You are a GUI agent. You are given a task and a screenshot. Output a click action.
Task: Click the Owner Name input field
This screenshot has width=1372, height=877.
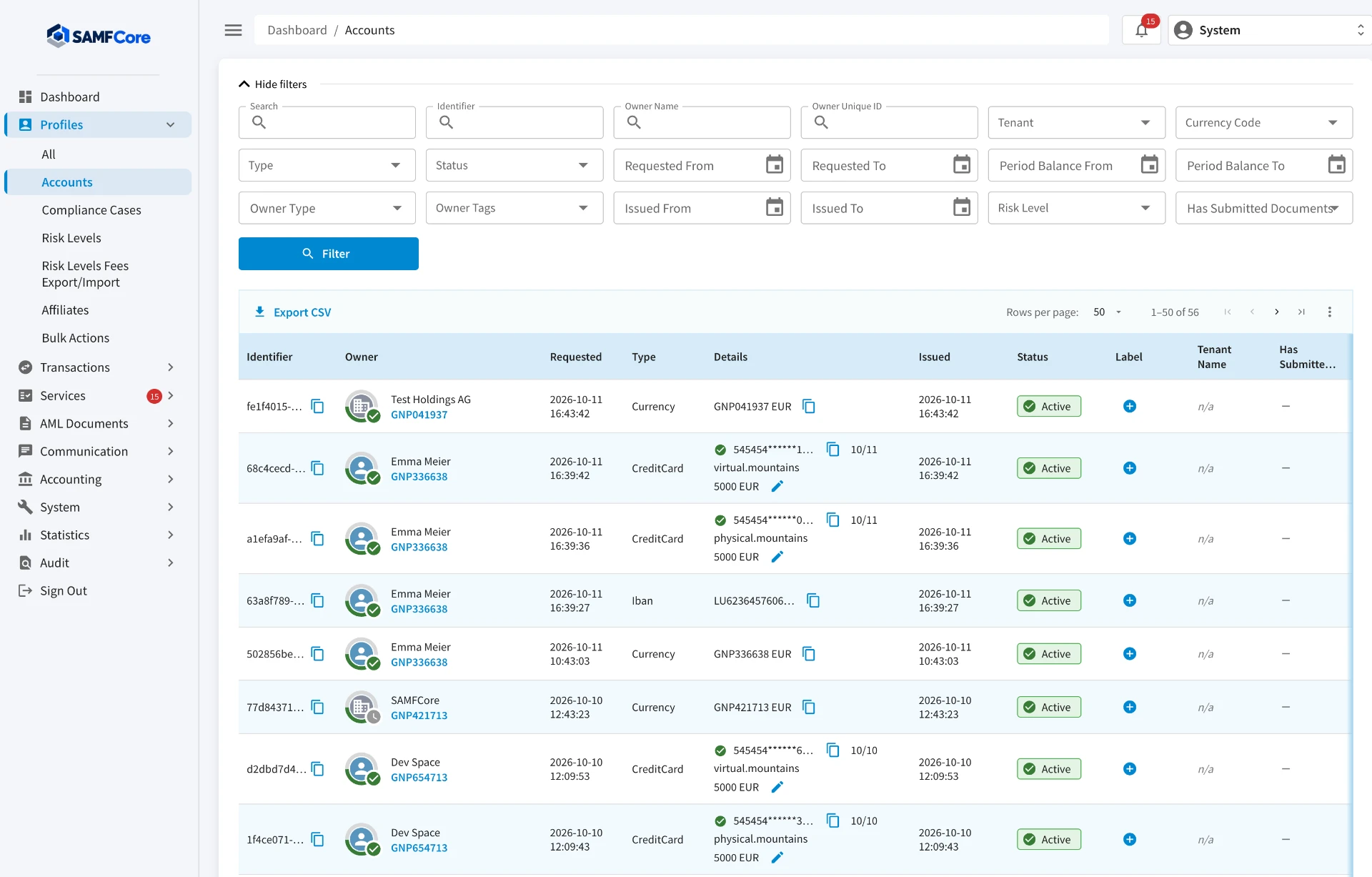coord(702,123)
